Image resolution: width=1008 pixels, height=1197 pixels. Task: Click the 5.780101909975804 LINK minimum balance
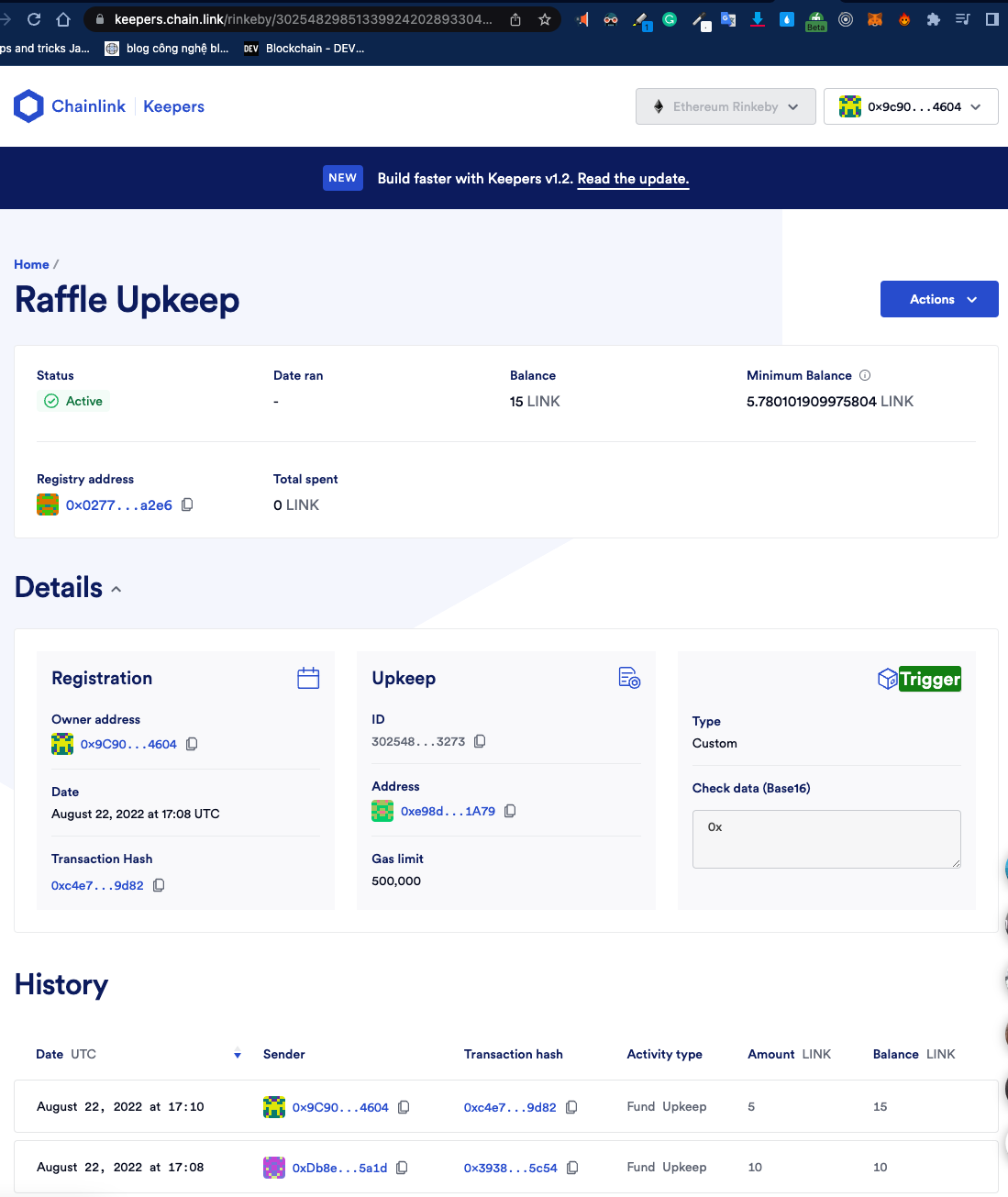click(x=830, y=402)
